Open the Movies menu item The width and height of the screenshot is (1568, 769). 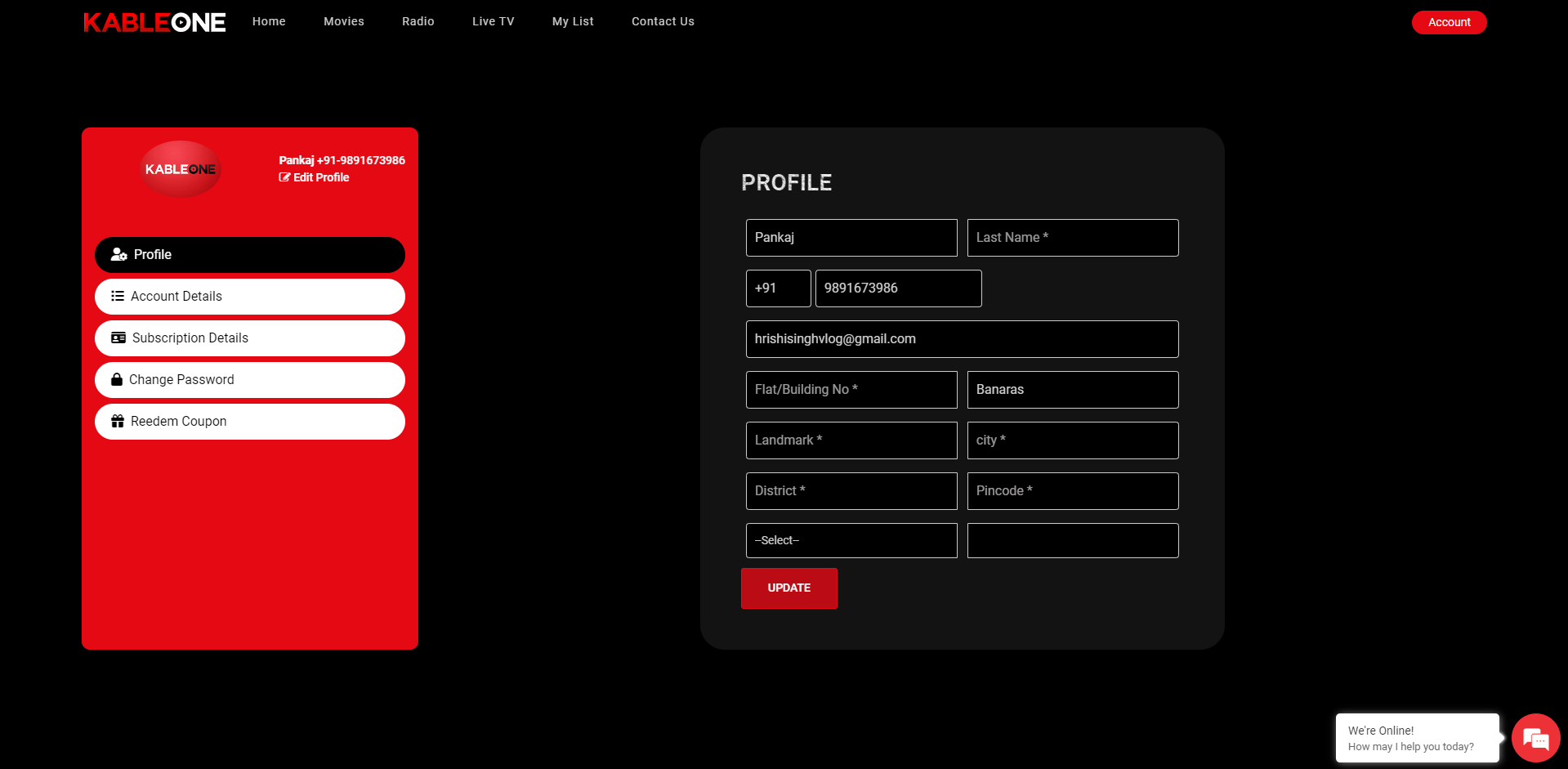(343, 22)
